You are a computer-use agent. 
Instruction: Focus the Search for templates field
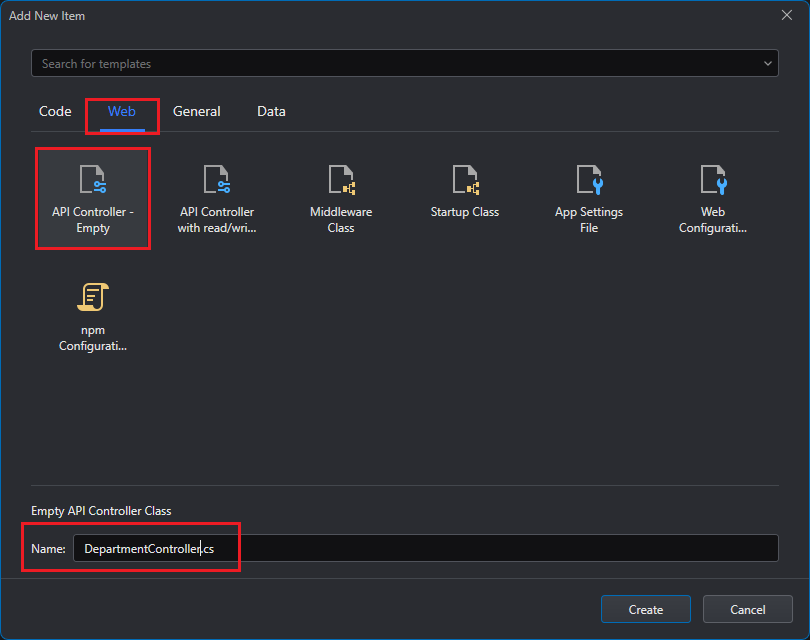395,63
